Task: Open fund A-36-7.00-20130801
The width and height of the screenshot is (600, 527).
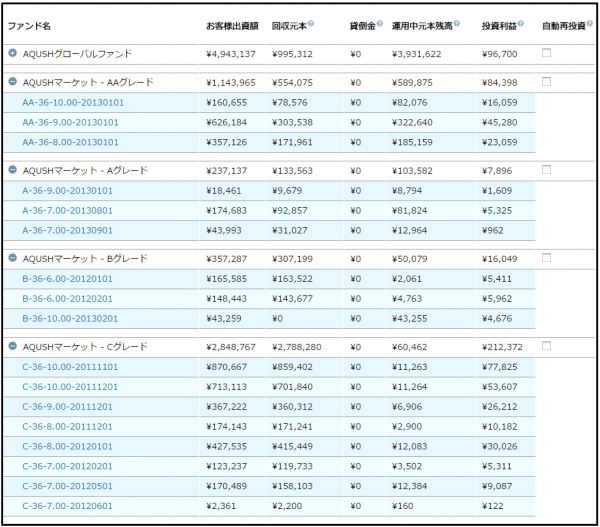Action: (68, 210)
